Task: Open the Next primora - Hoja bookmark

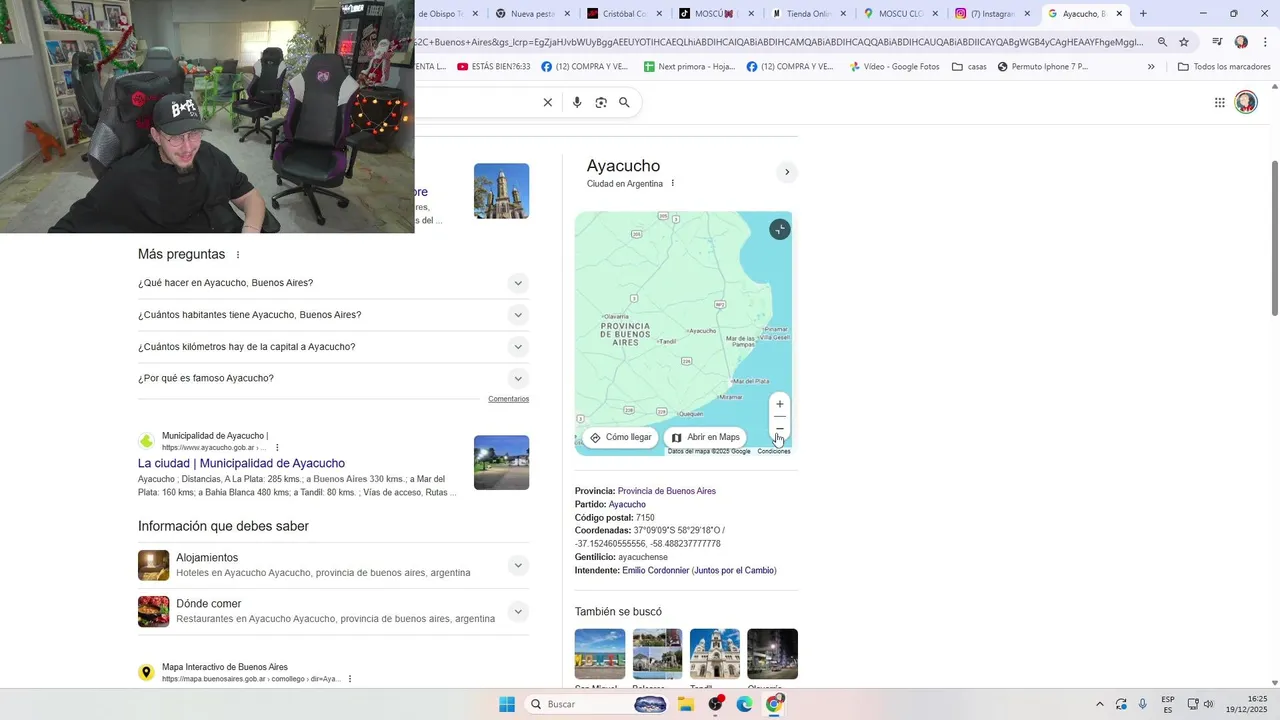Action: [690, 67]
